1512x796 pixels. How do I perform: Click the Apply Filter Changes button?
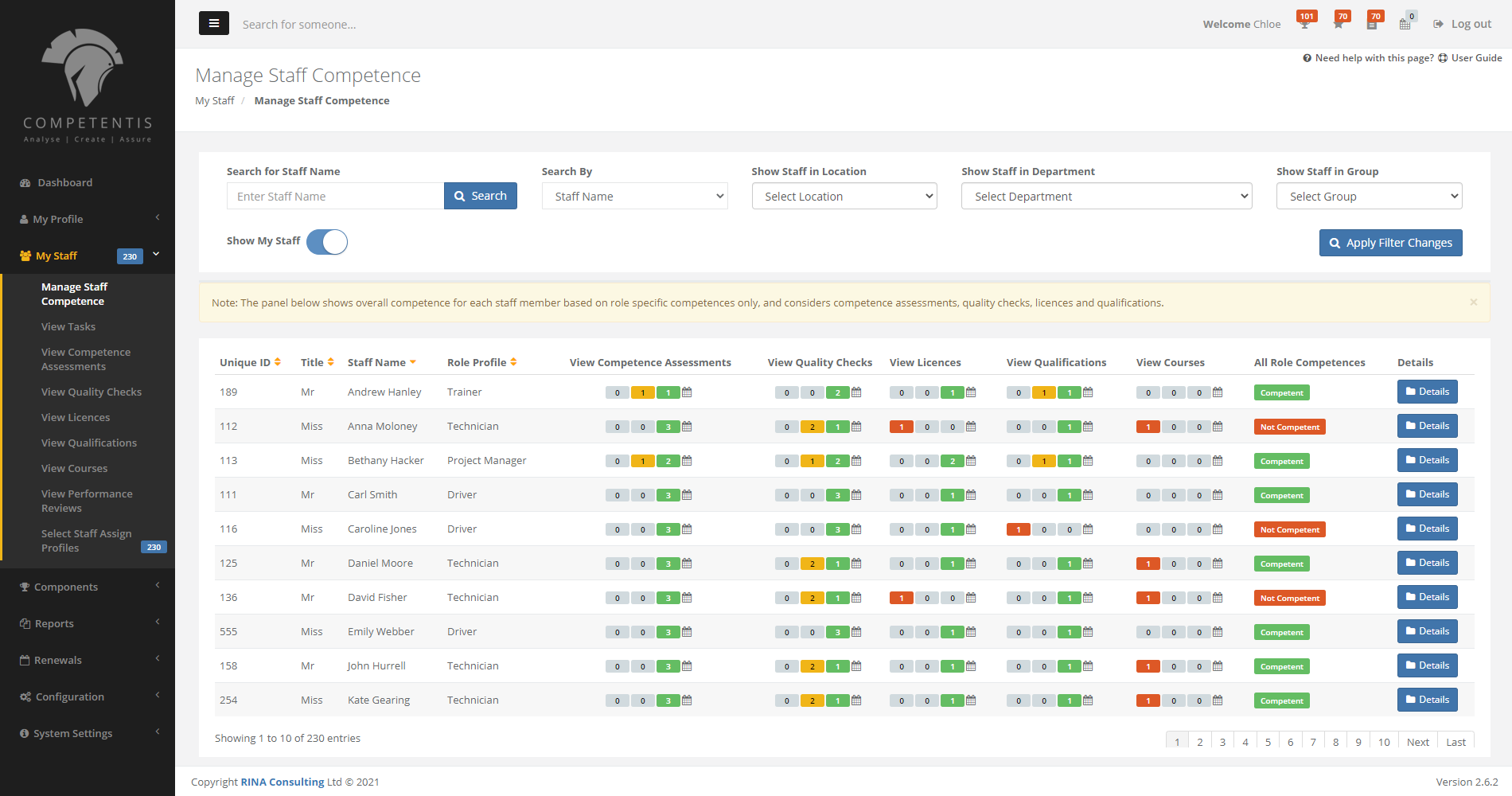(x=1390, y=242)
